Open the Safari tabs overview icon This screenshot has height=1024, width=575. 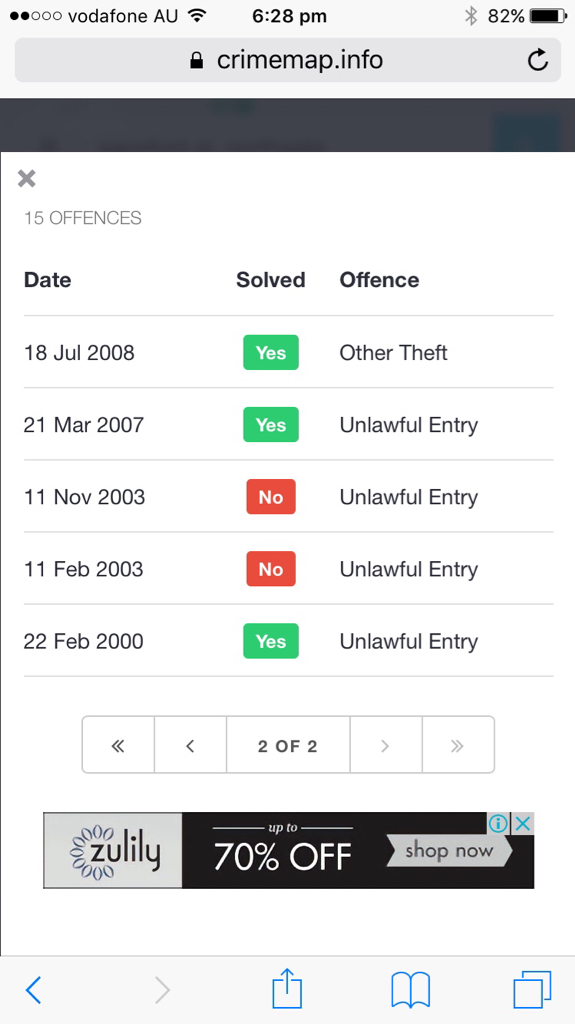pos(533,989)
